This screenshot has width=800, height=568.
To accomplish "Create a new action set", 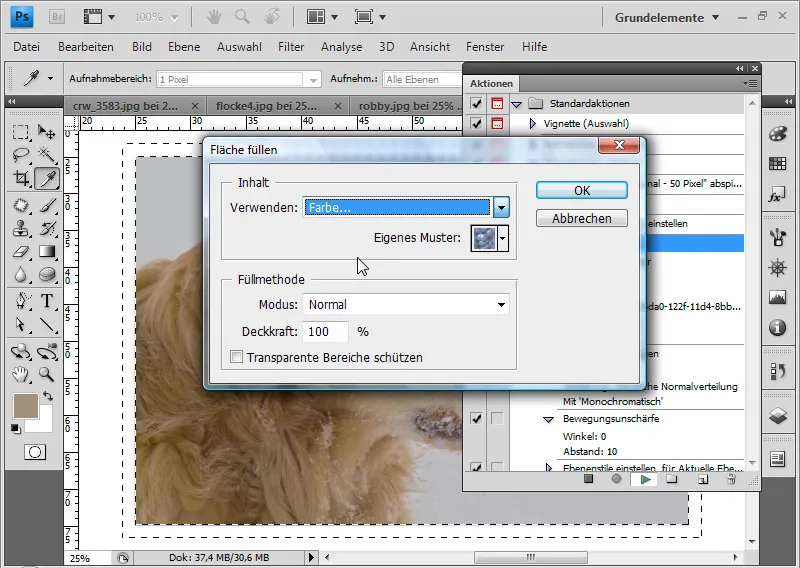I will click(x=672, y=479).
